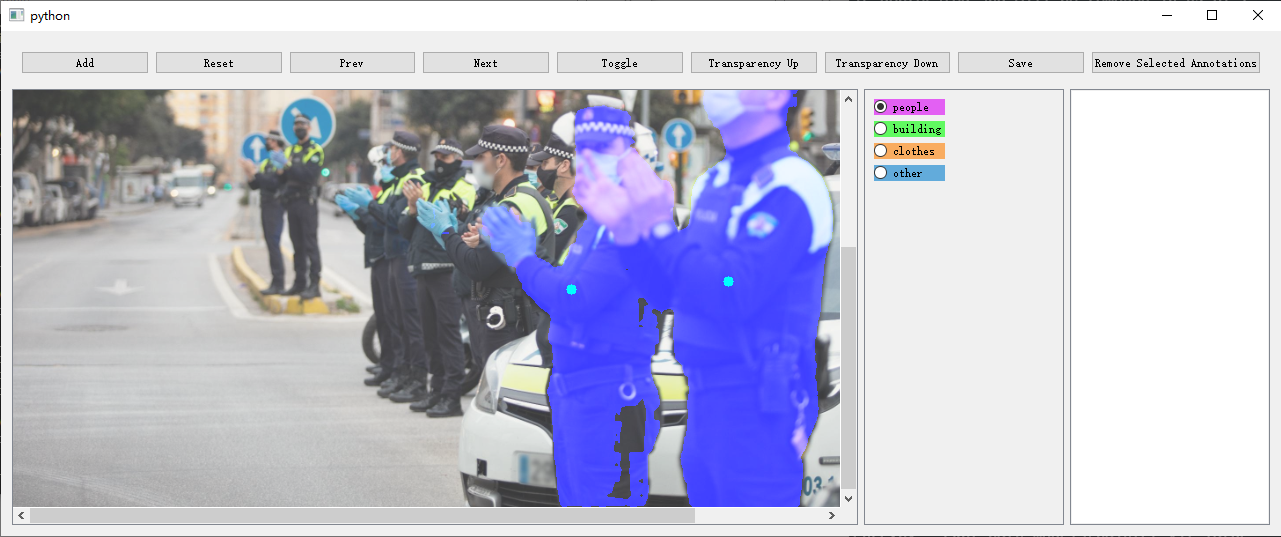Advance to Next image
This screenshot has width=1281, height=537.
[485, 63]
